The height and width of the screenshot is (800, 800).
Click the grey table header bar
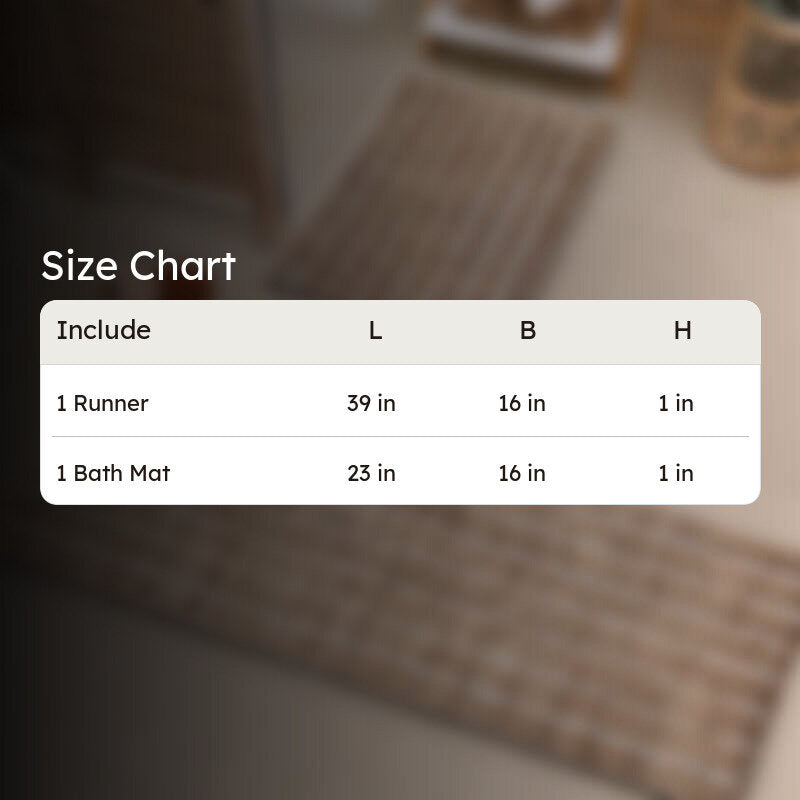(401, 332)
